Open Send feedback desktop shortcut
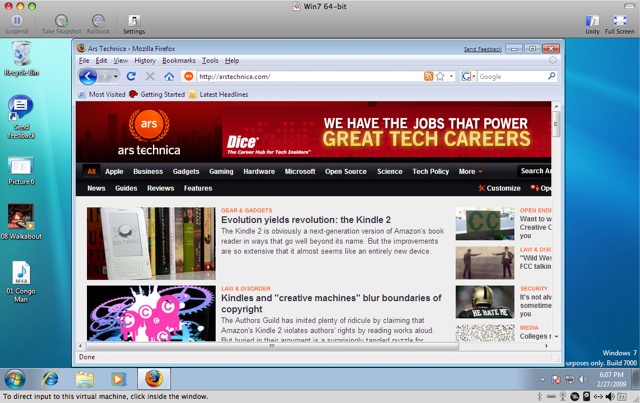This screenshot has height=403, width=640. 21,117
